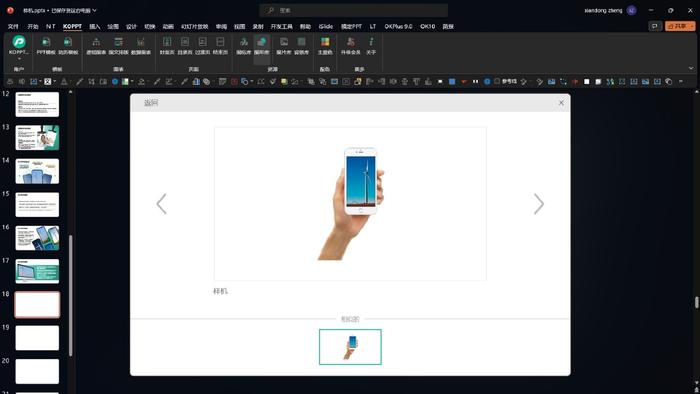Click the PowerPoint app icon in title bar

click(10, 10)
